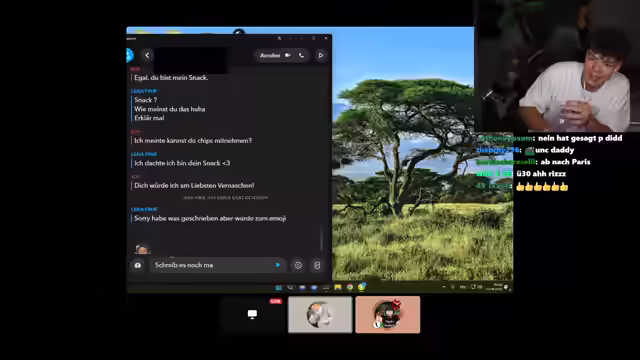Click the message "Erklär mal"
This screenshot has height=360, width=640.
tap(149, 118)
